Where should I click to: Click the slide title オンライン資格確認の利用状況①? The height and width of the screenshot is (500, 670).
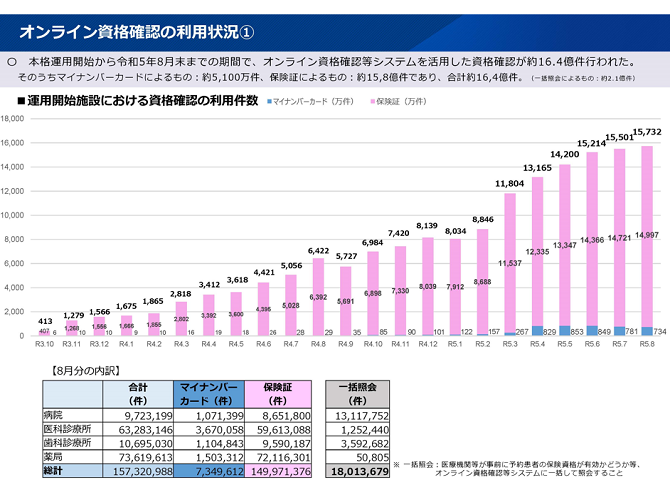tap(137, 32)
